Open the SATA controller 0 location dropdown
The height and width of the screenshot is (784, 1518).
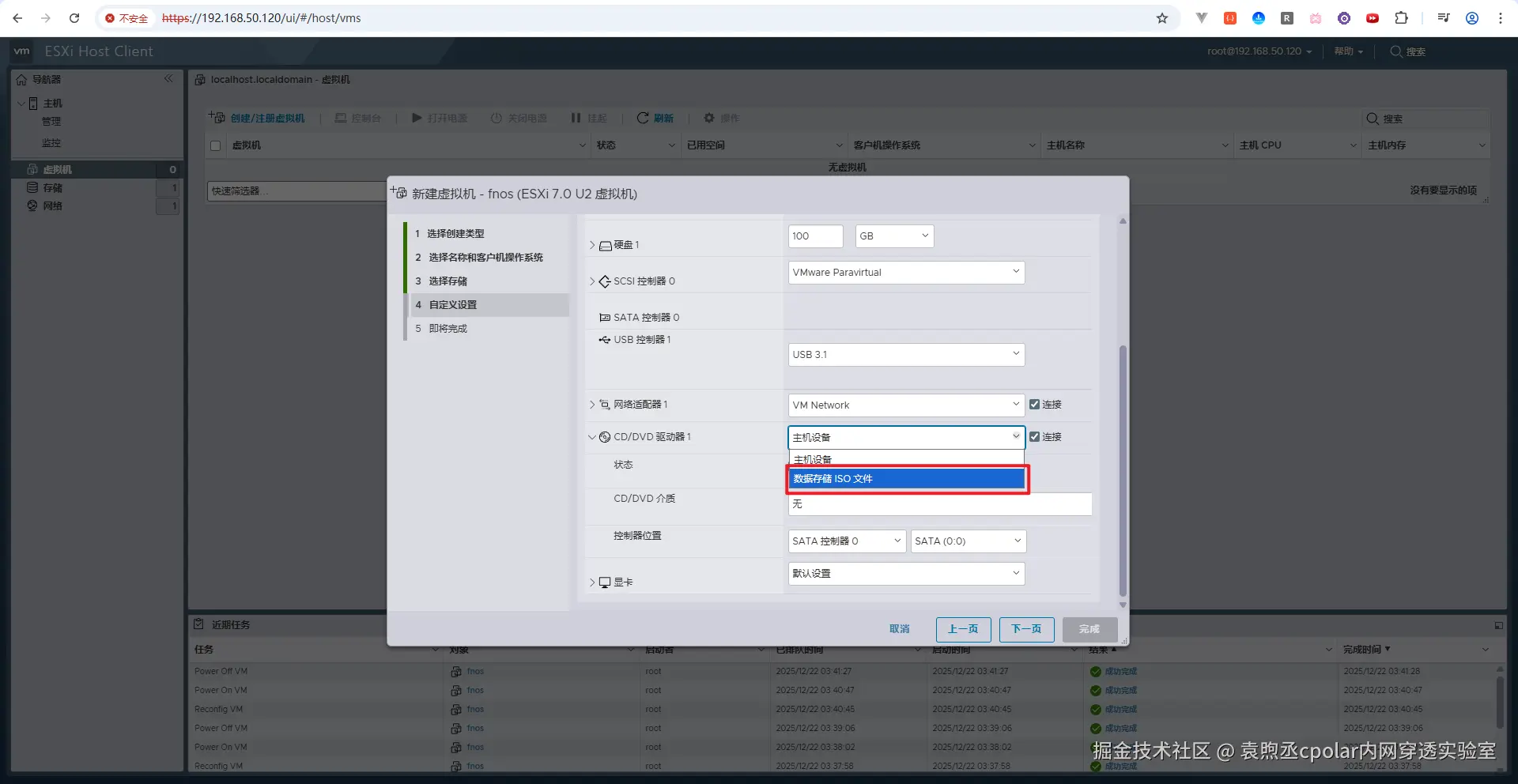847,541
